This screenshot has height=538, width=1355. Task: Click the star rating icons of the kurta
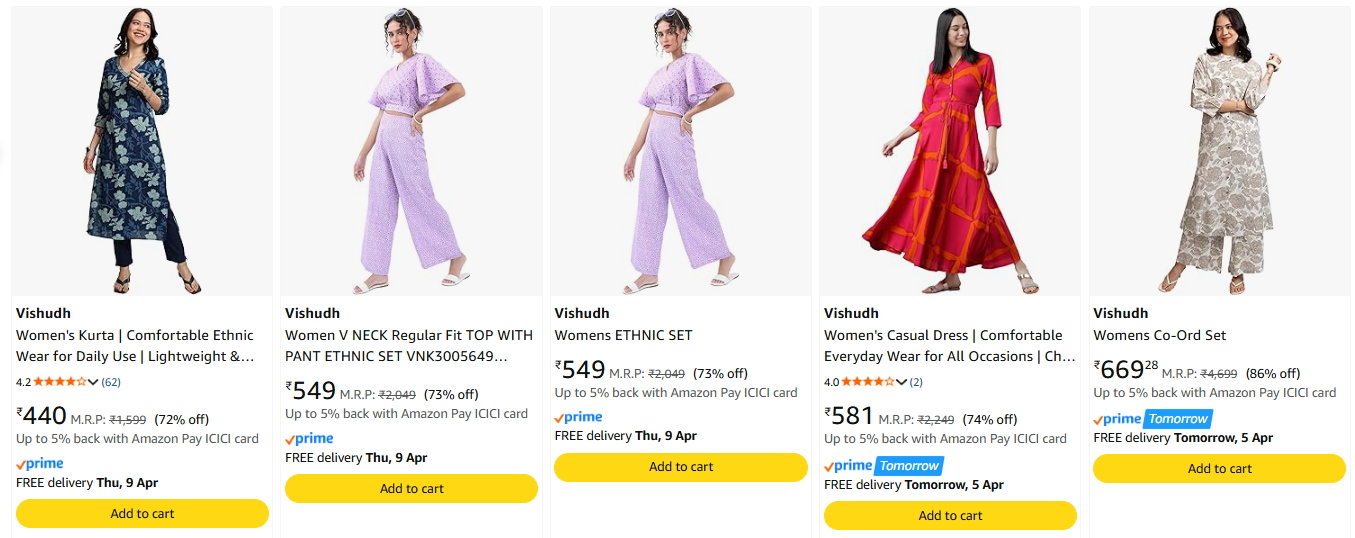click(59, 382)
